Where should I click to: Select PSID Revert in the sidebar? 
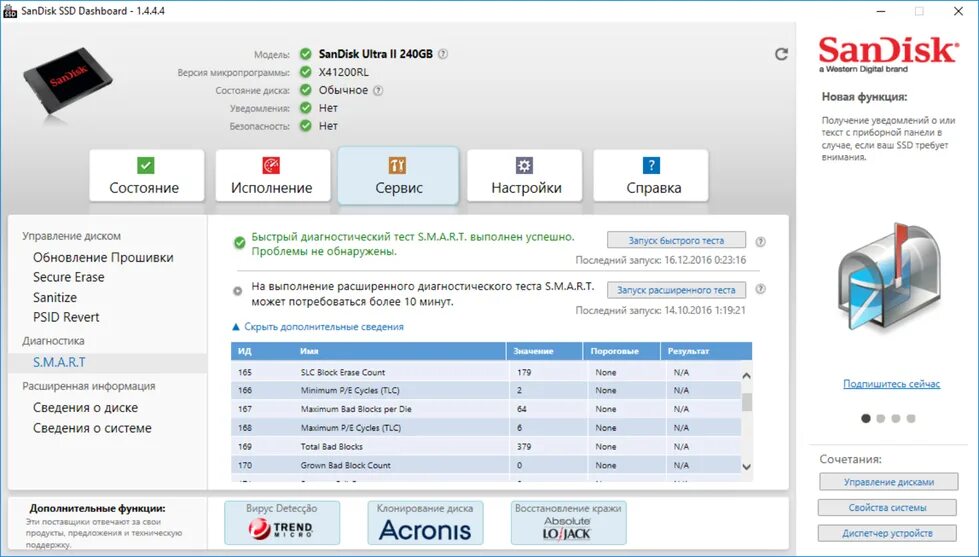coord(66,317)
